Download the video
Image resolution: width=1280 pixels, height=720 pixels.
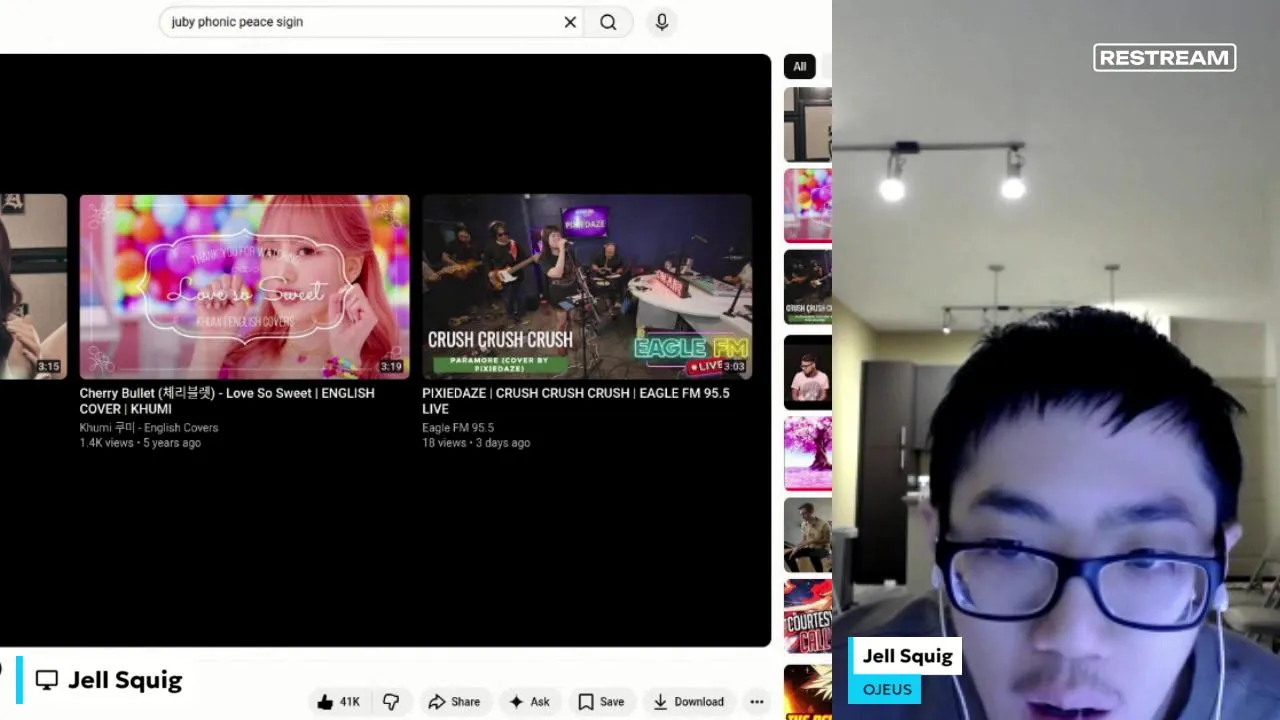688,702
